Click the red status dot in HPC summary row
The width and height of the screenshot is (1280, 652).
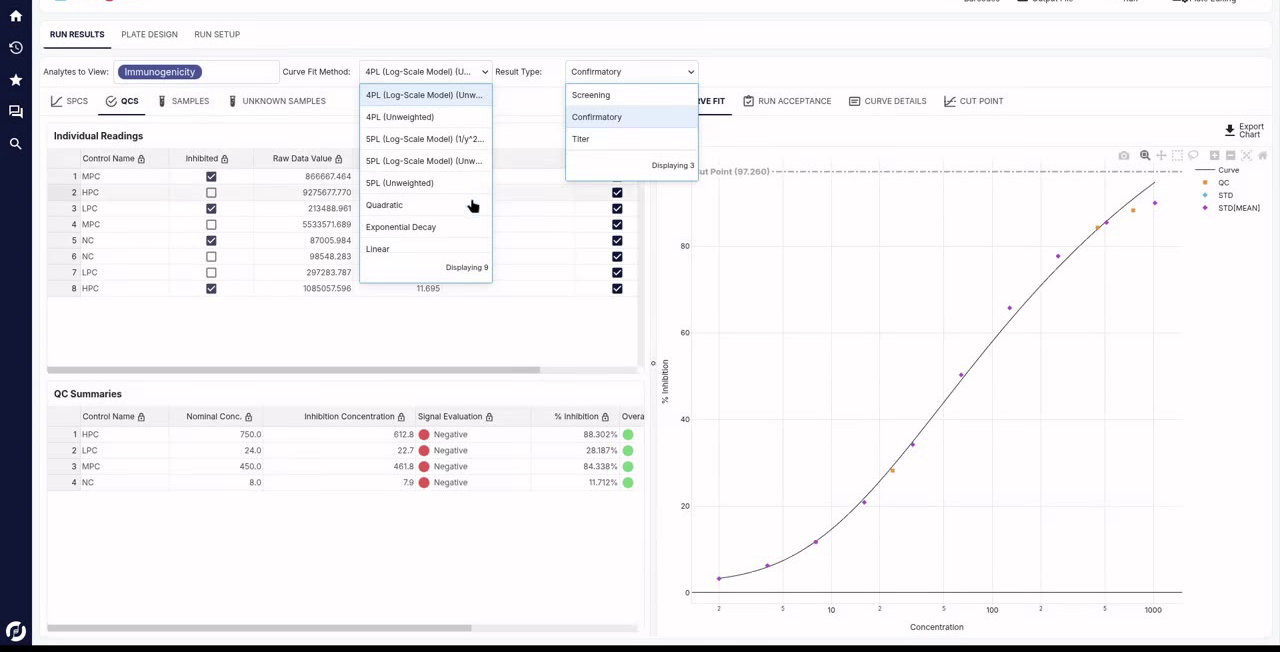click(424, 435)
